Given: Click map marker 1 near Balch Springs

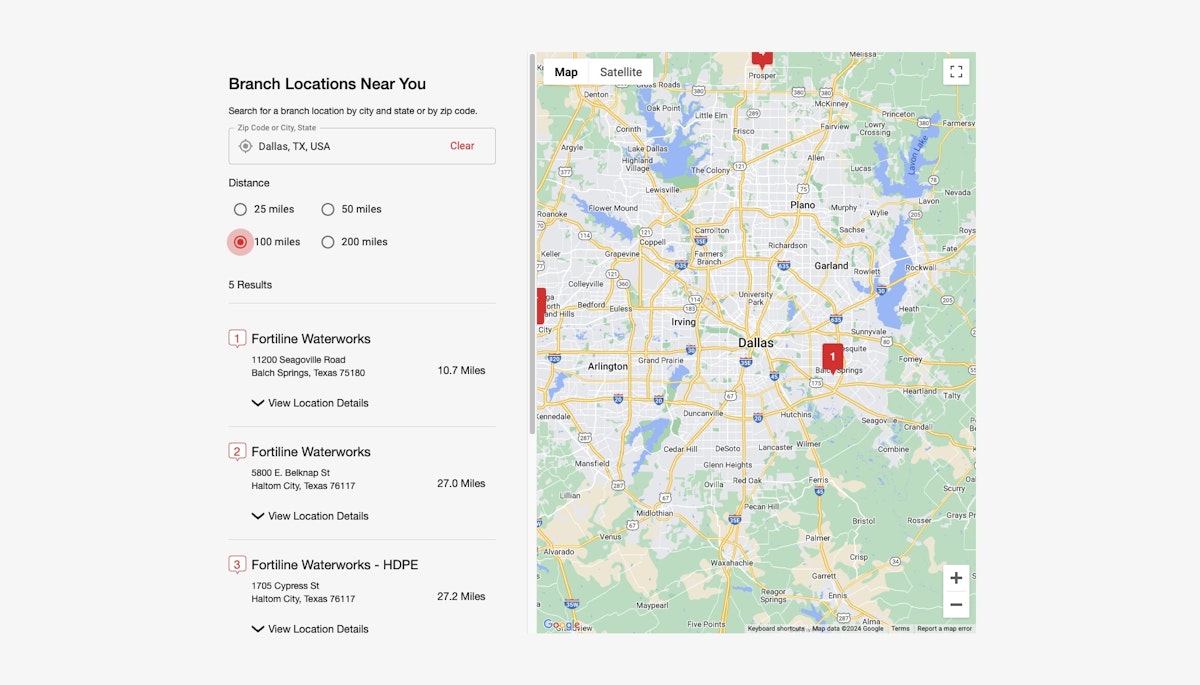Looking at the screenshot, I should (832, 358).
